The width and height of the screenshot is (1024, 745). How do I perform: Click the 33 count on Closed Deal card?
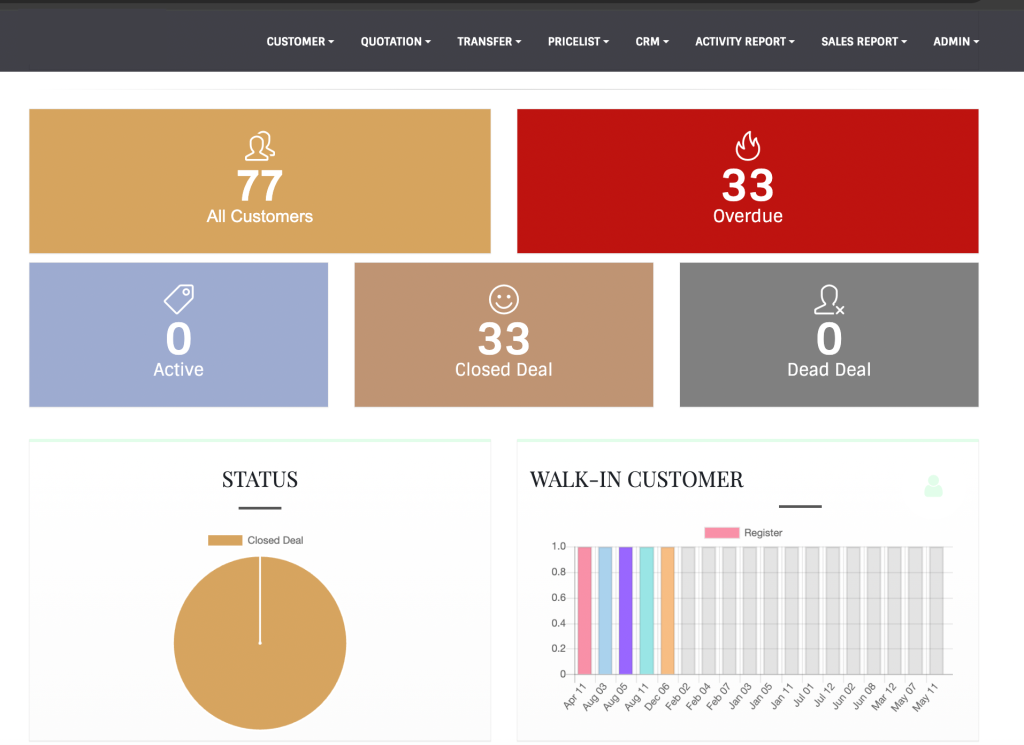[504, 339]
